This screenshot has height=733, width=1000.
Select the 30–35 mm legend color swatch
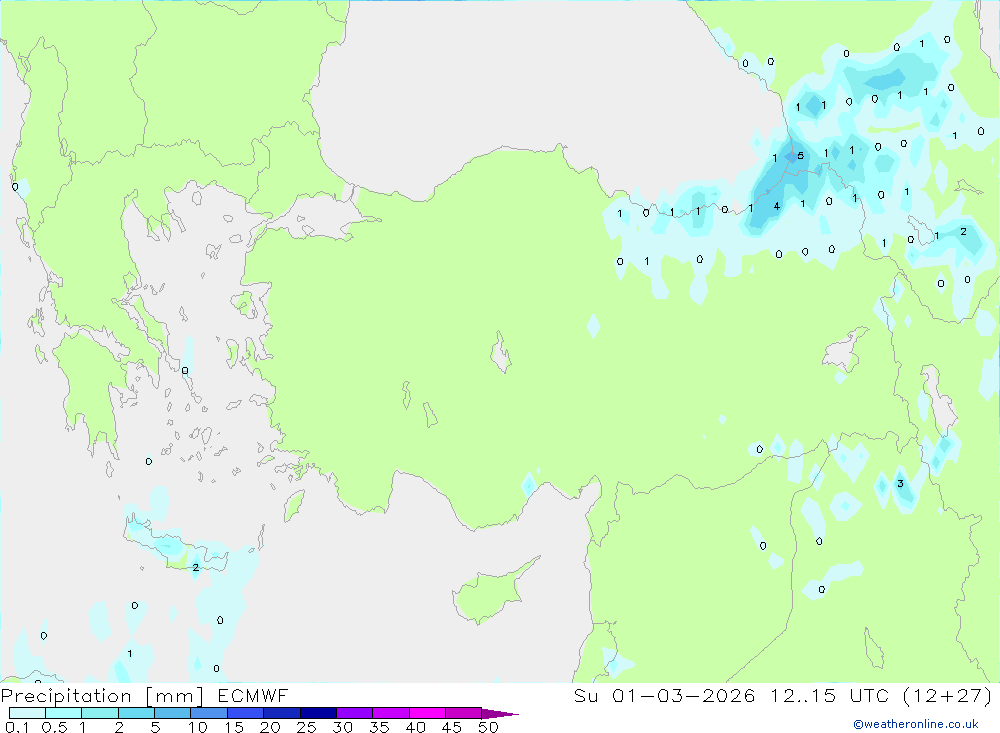(355, 713)
